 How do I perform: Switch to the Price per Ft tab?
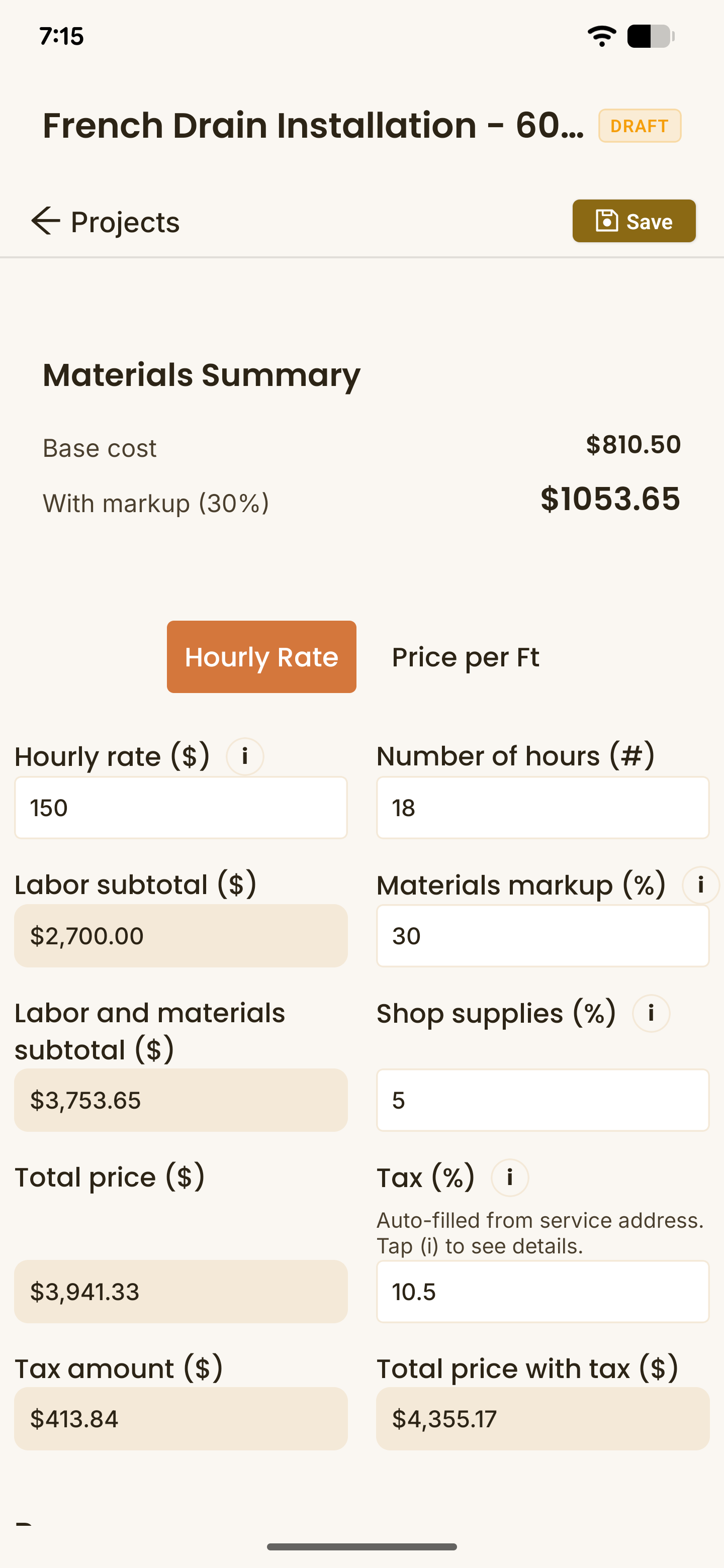click(x=465, y=657)
